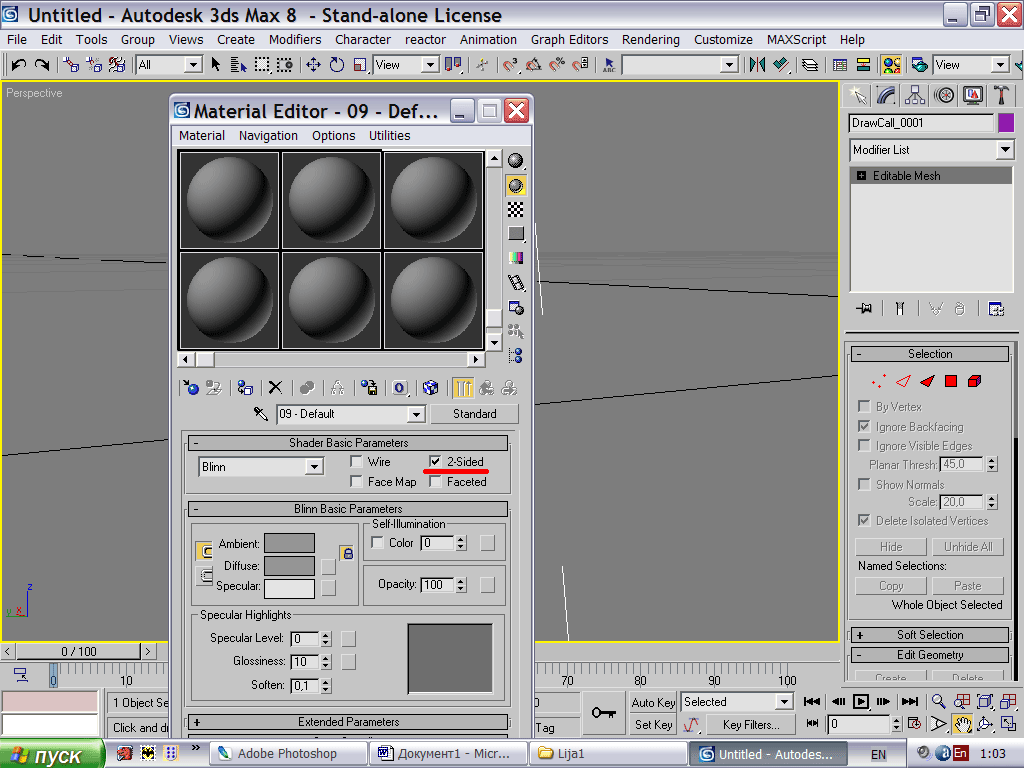Select Vertex sub-object level icon
The image size is (1024, 768).
pyautogui.click(x=878, y=381)
